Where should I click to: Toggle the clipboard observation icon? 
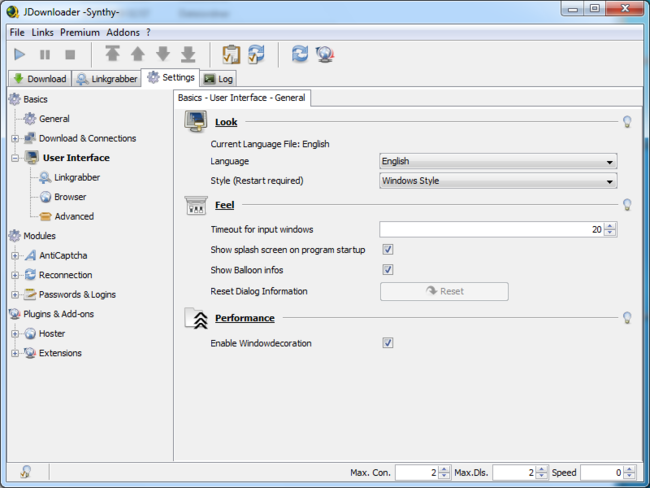[x=231, y=54]
